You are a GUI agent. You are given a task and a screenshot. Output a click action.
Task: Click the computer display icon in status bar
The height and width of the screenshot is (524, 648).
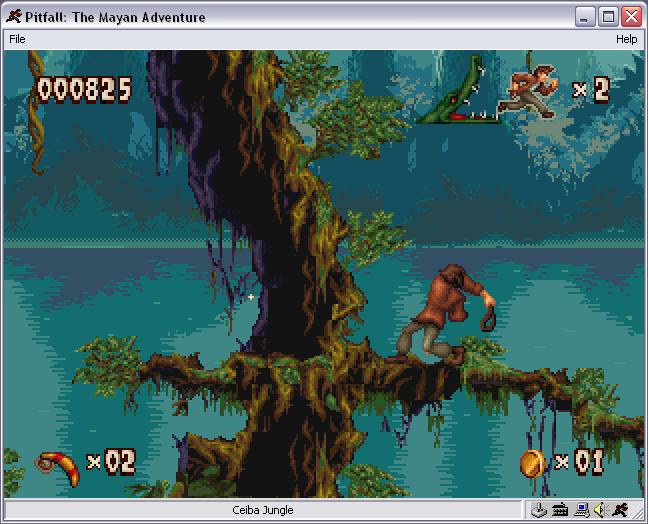[x=582, y=510]
